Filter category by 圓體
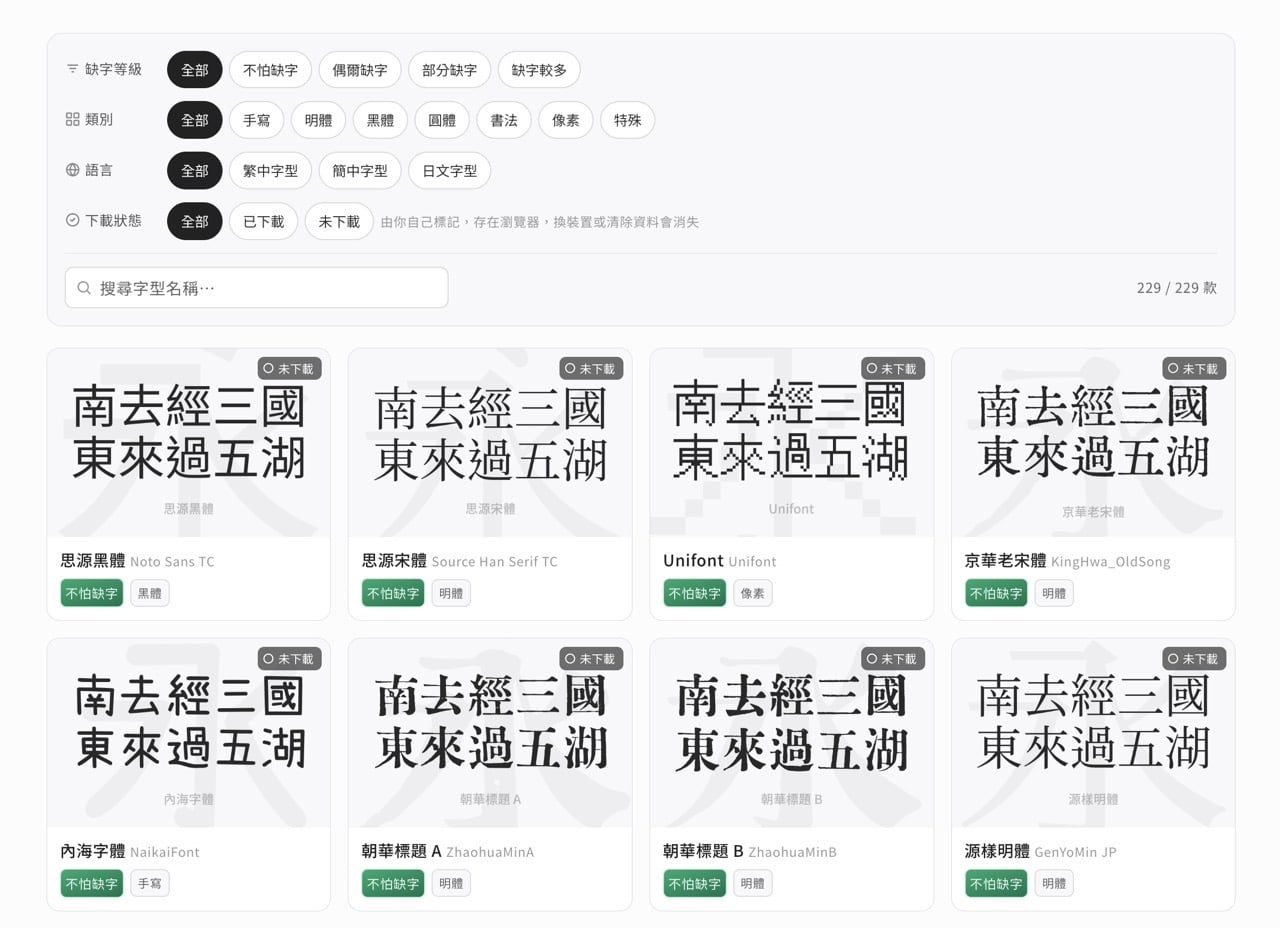The height and width of the screenshot is (928, 1280). pyautogui.click(x=442, y=120)
